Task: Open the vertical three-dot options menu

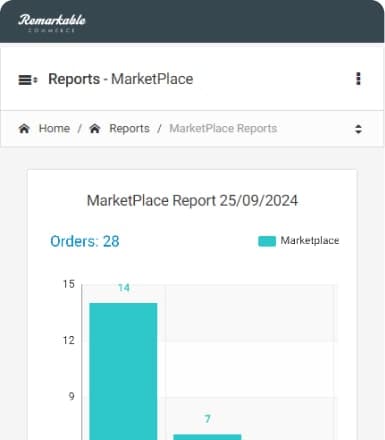Action: 358,79
